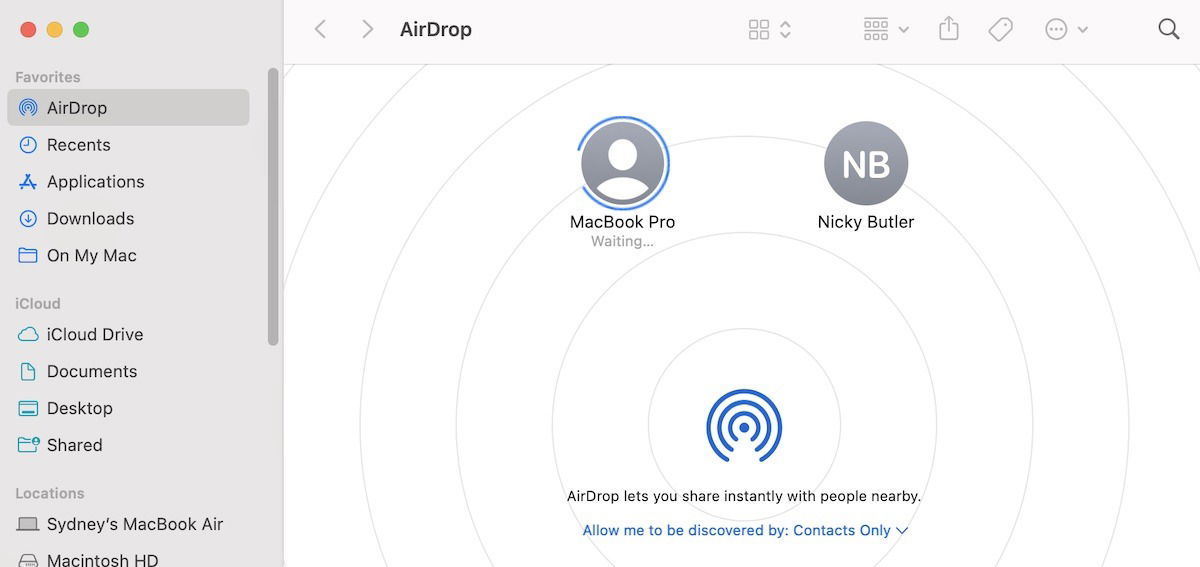Click the large AirDrop radar icon
1200x567 pixels.
[744, 426]
